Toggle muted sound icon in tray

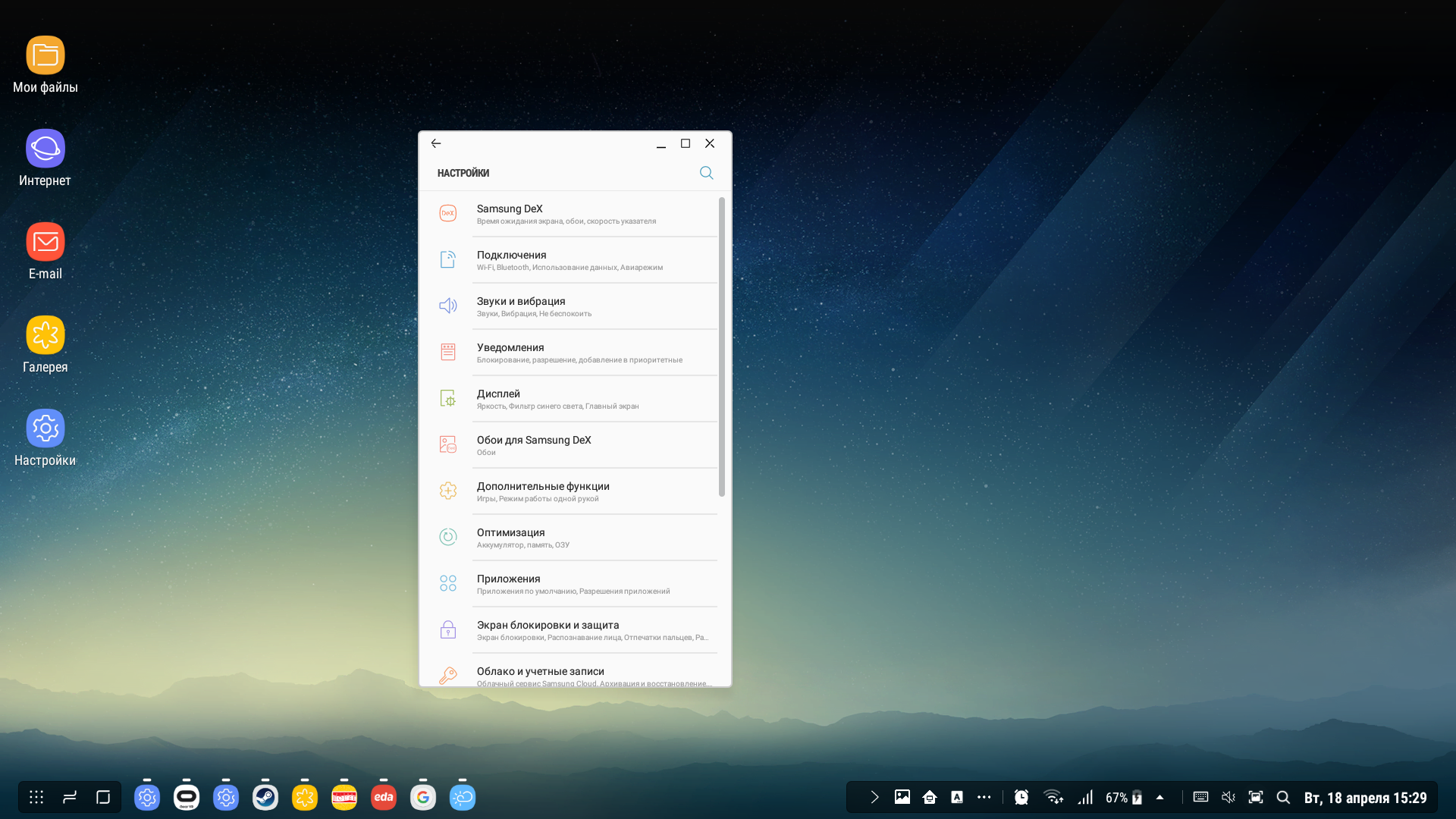1228,797
